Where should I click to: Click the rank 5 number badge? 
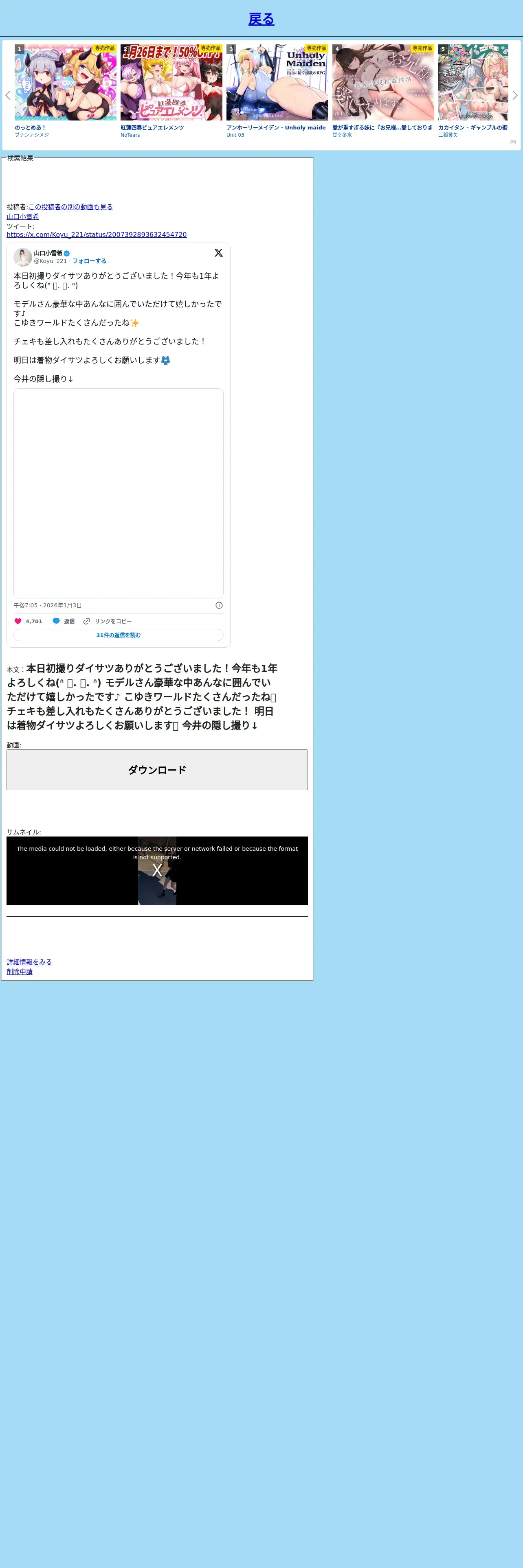click(443, 49)
